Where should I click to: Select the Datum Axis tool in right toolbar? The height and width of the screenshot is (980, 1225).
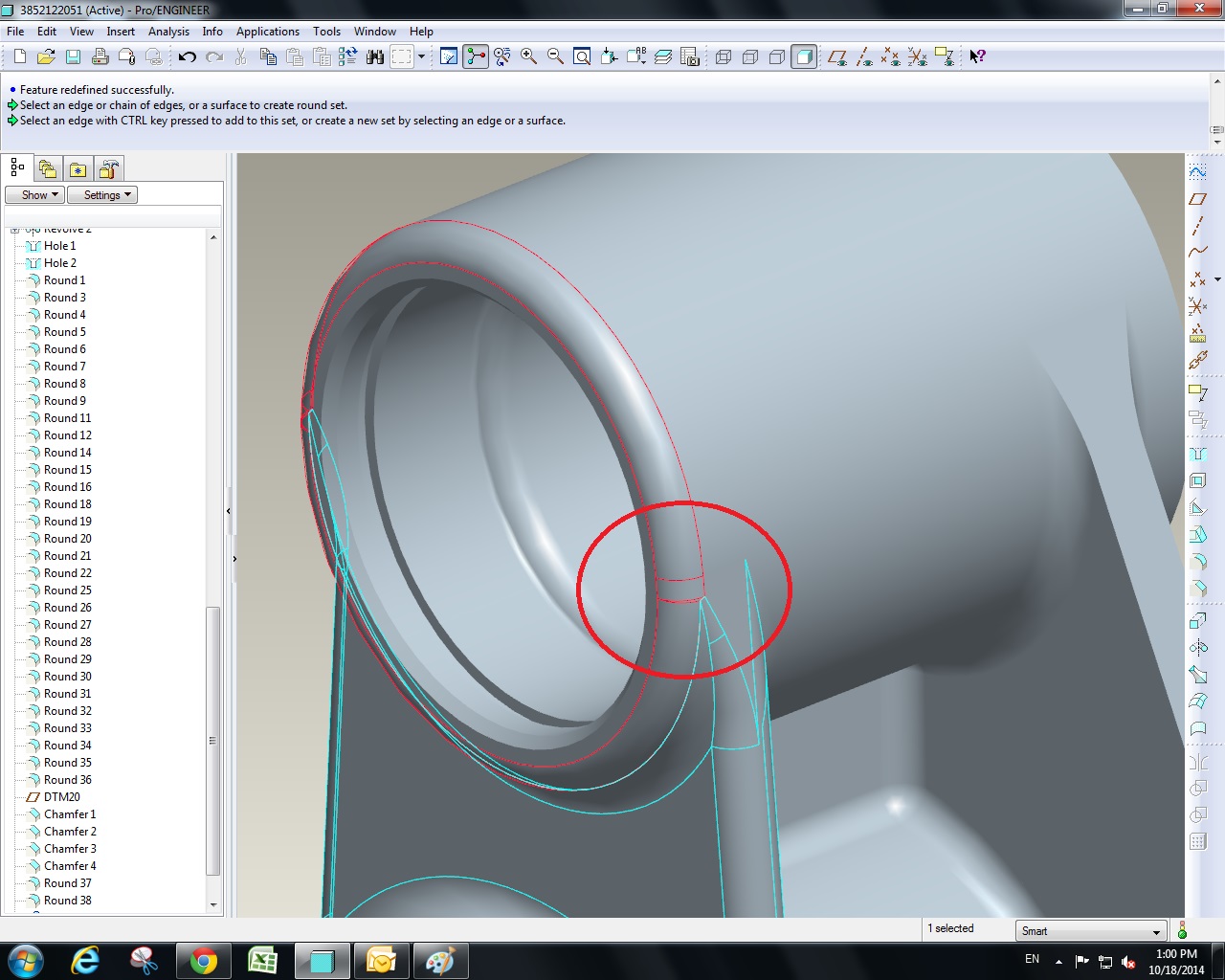[x=1197, y=226]
